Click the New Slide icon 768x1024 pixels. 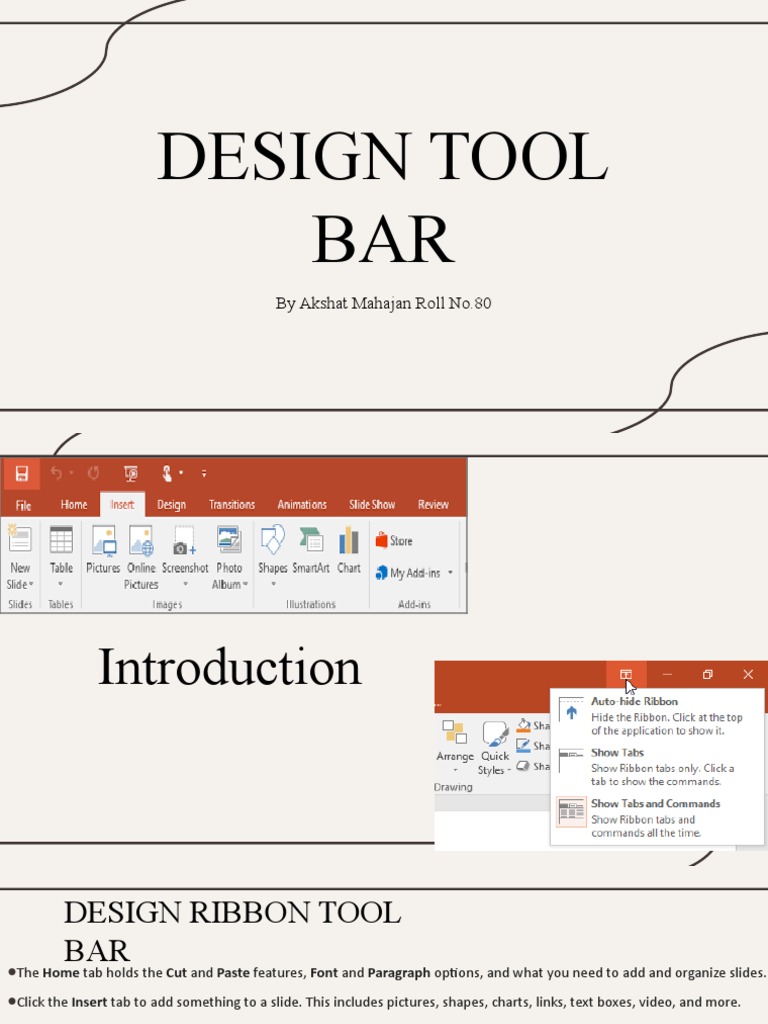(x=20, y=540)
